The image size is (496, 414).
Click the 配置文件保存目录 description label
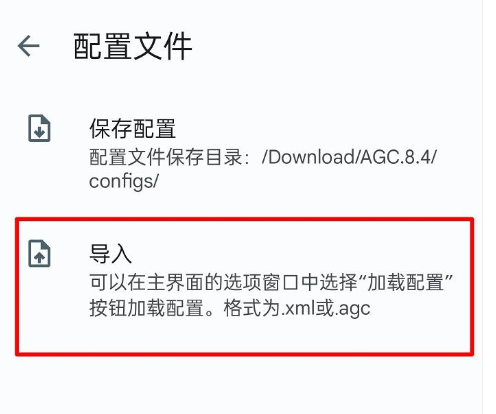(166, 157)
